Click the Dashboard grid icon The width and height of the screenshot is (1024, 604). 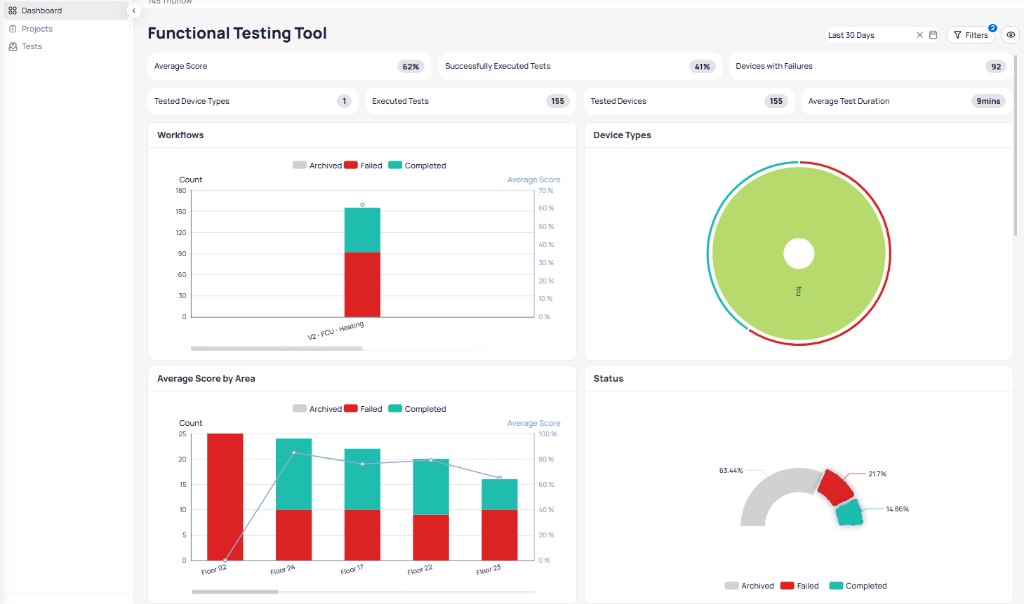tap(12, 10)
